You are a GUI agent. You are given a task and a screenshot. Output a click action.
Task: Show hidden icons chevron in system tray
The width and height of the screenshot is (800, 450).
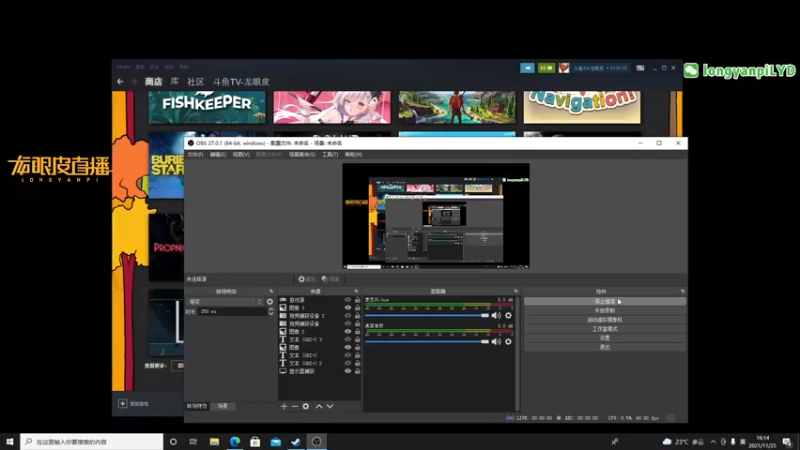[713, 442]
